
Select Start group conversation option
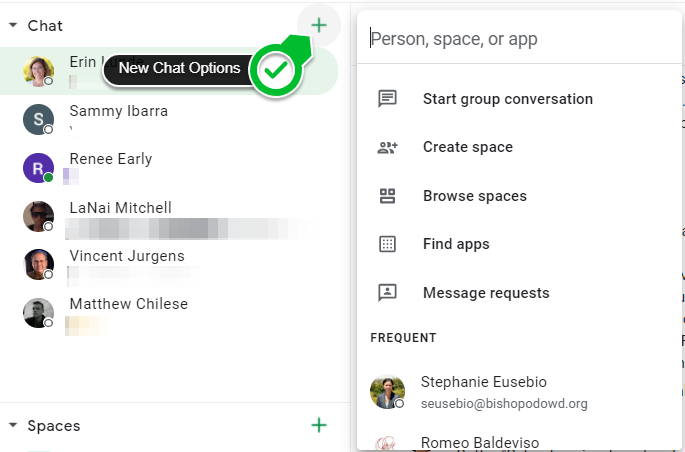(x=507, y=99)
